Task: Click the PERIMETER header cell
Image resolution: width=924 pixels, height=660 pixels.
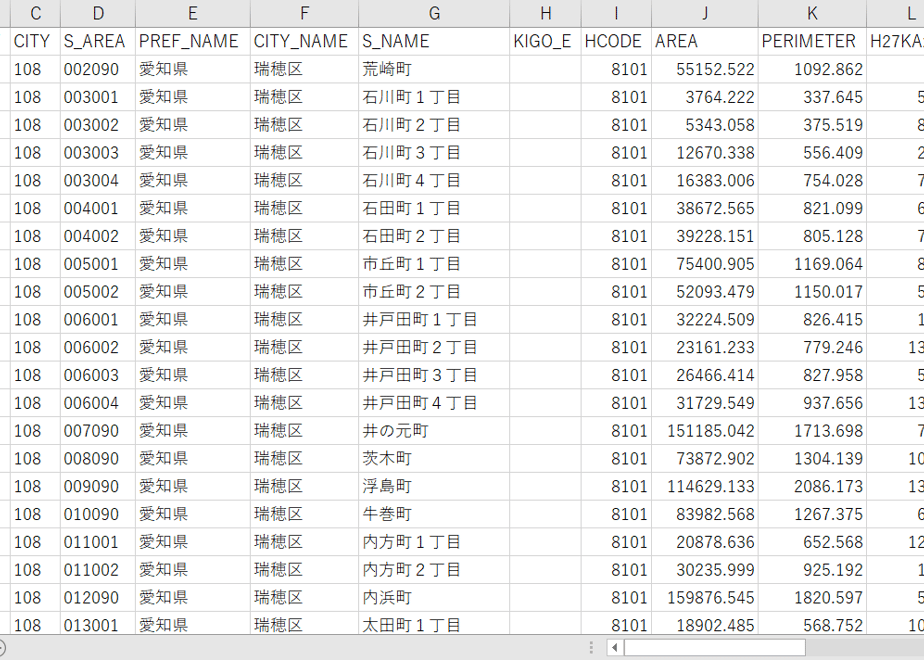Action: pos(812,41)
